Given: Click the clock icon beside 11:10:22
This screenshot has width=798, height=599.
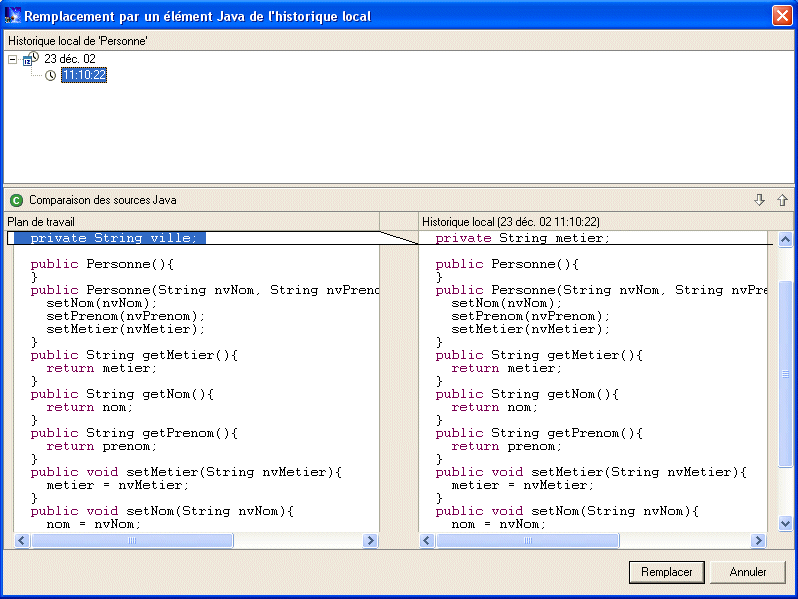Looking at the screenshot, I should pyautogui.click(x=50, y=76).
